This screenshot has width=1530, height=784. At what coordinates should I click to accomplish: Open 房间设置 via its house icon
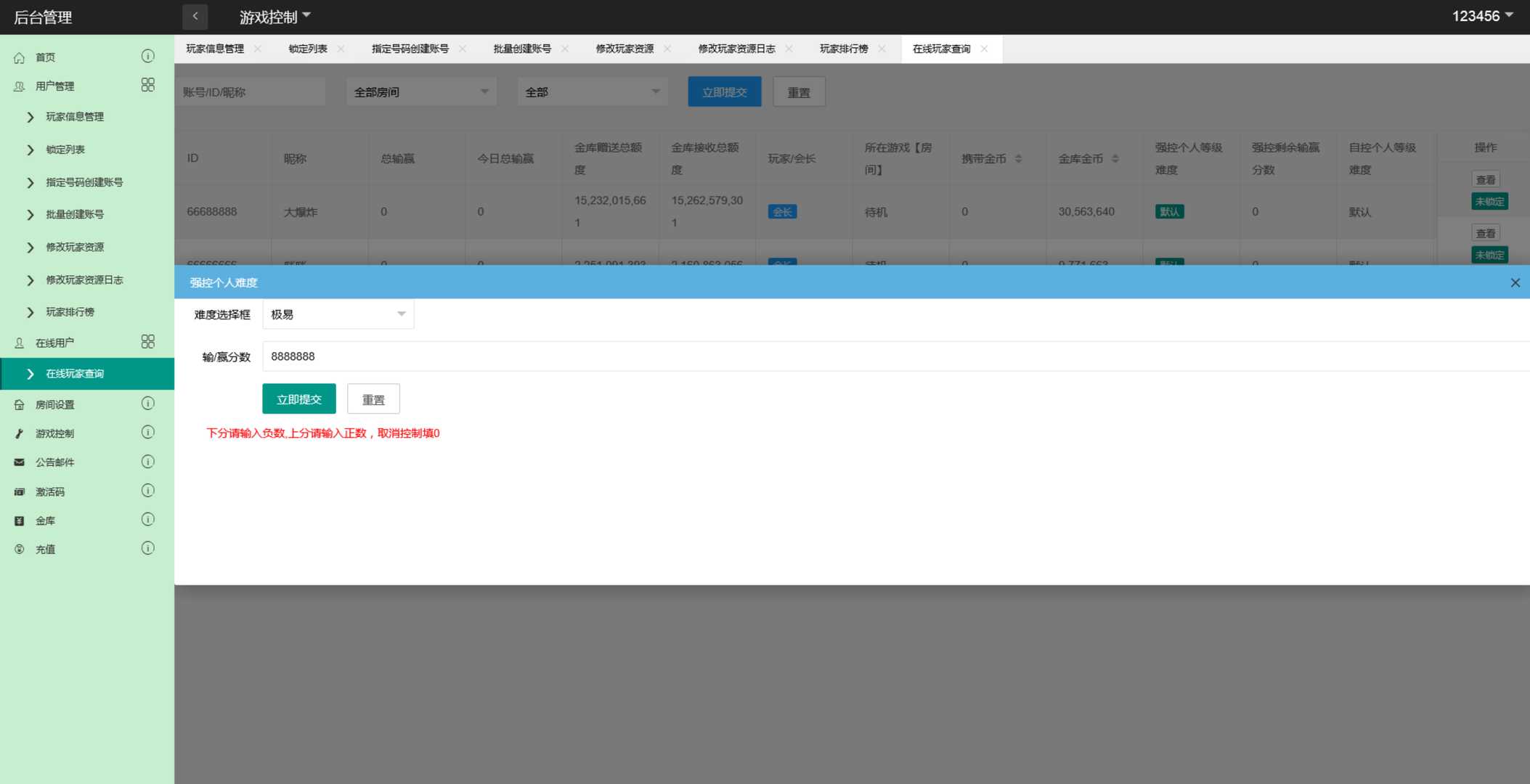click(19, 404)
